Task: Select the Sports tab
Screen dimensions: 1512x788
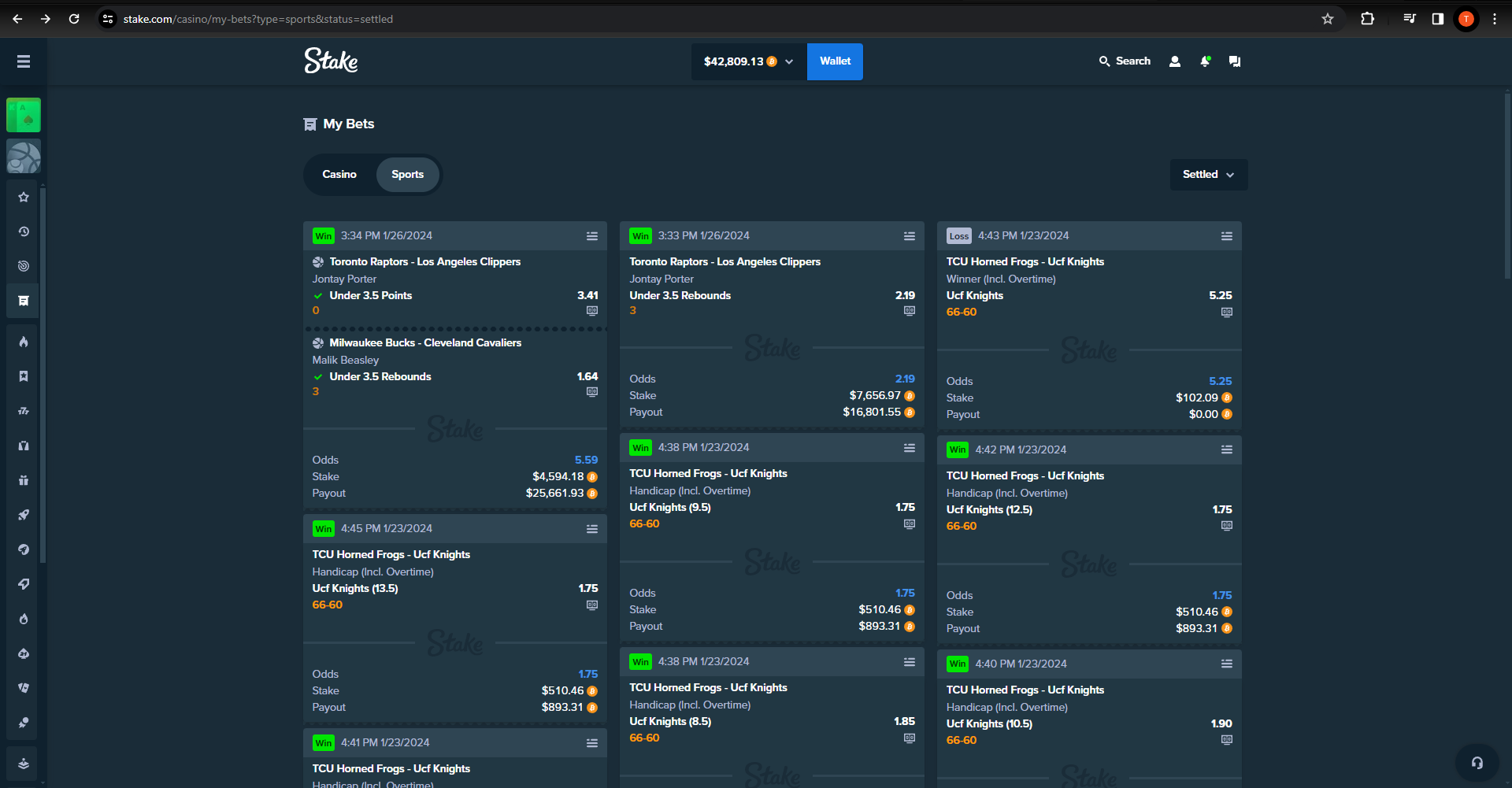Action: [408, 175]
